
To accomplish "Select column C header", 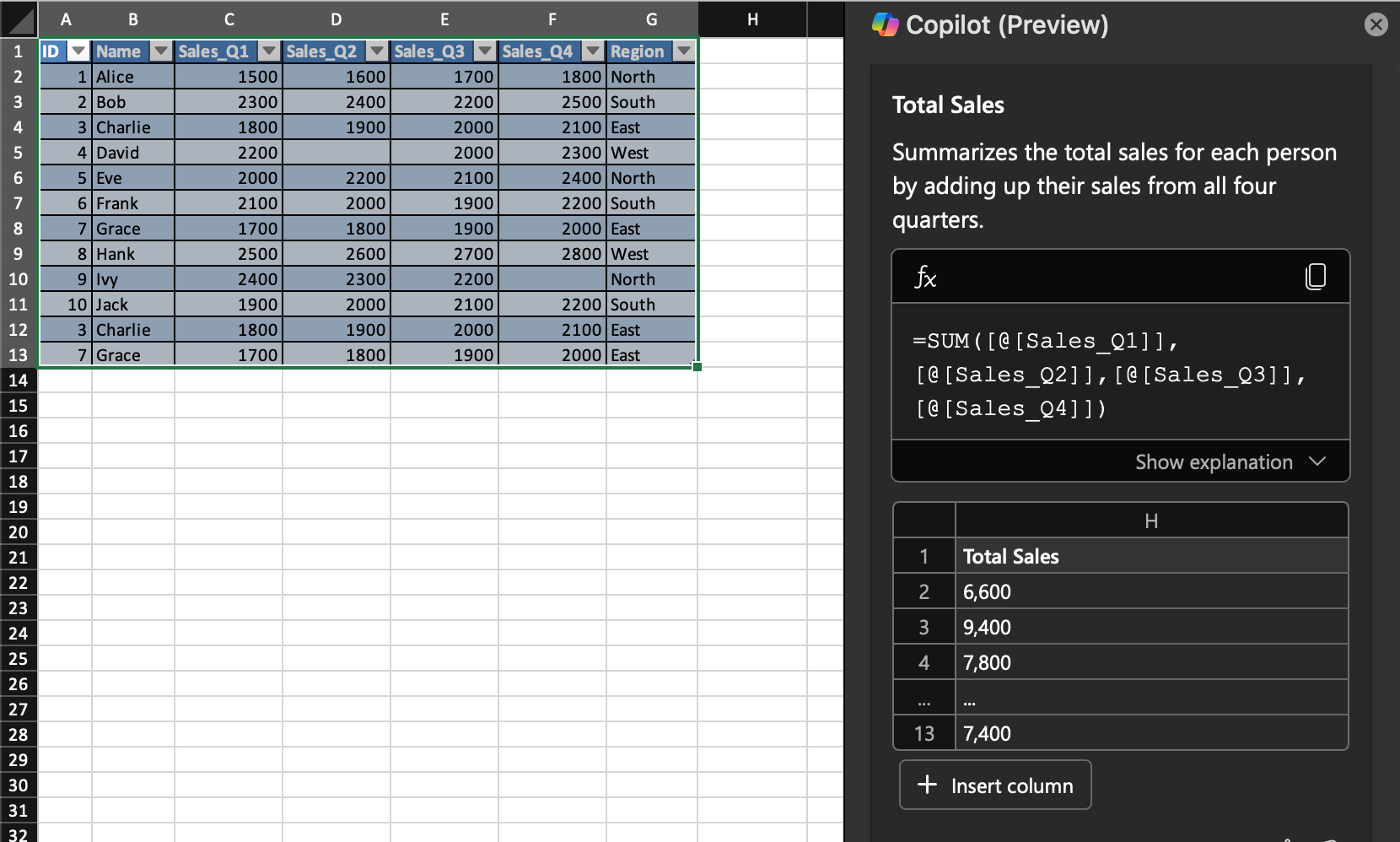I will click(229, 19).
